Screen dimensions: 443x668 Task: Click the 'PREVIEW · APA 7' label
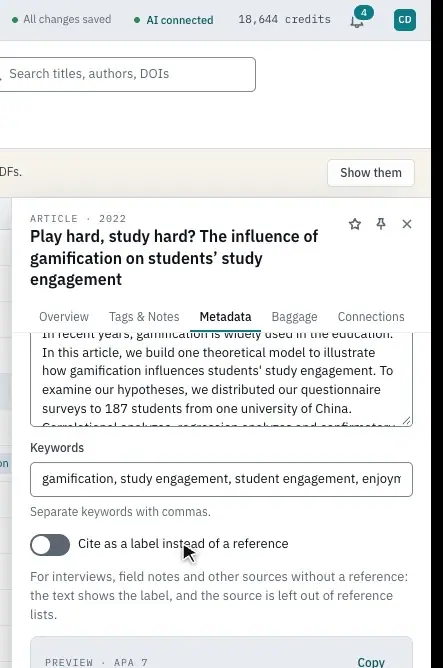(96, 662)
